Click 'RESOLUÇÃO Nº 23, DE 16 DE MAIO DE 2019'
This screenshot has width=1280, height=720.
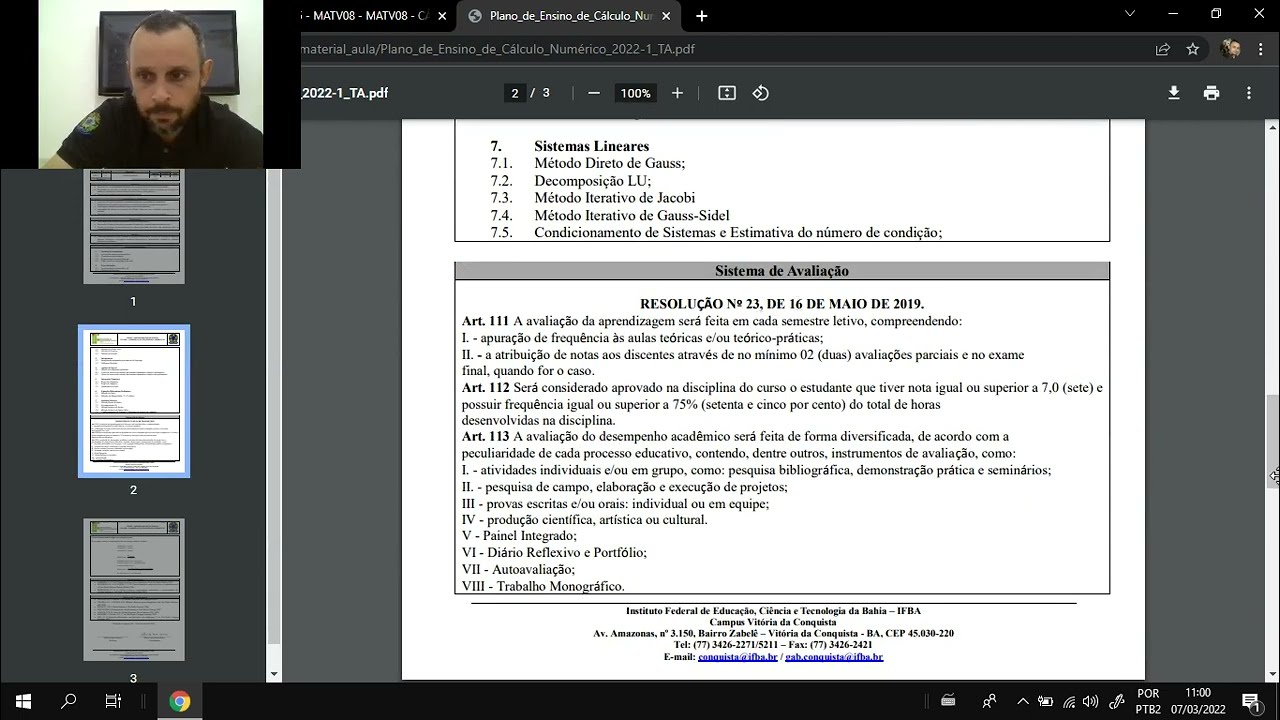782,304
